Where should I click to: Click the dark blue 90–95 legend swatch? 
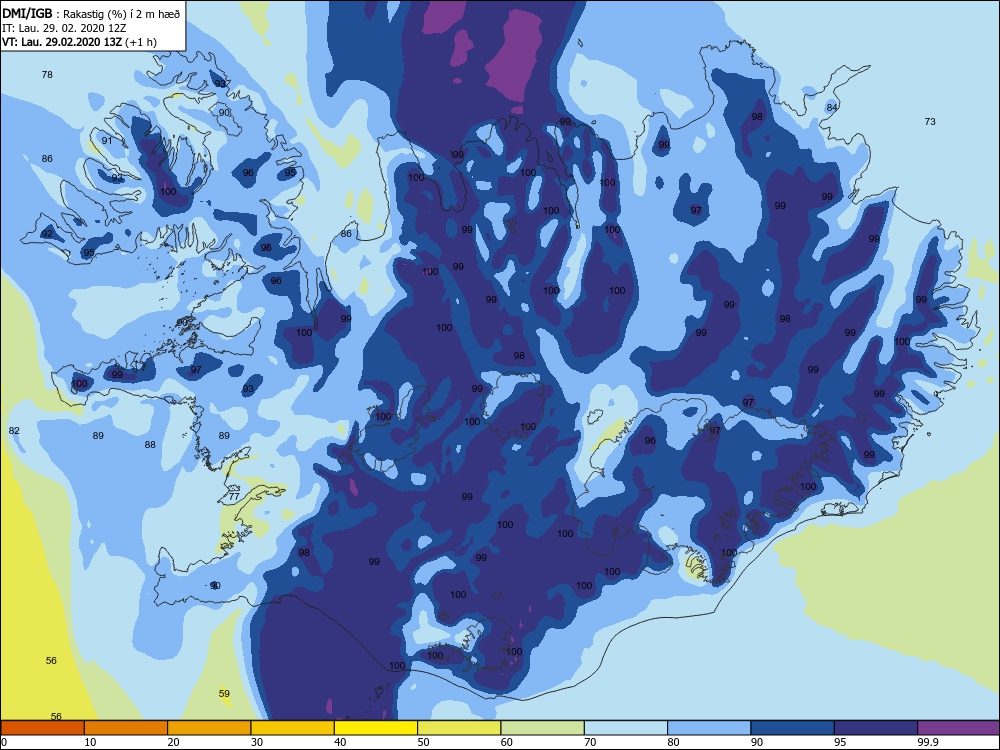tap(793, 728)
